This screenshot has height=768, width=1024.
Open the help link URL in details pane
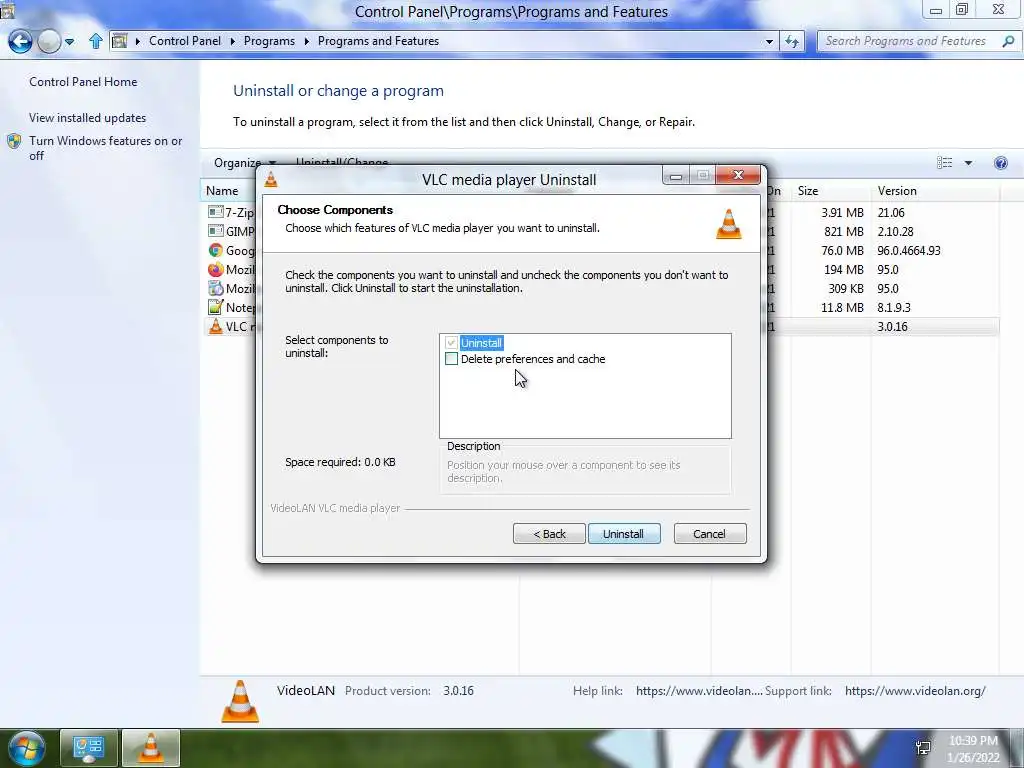coord(699,690)
